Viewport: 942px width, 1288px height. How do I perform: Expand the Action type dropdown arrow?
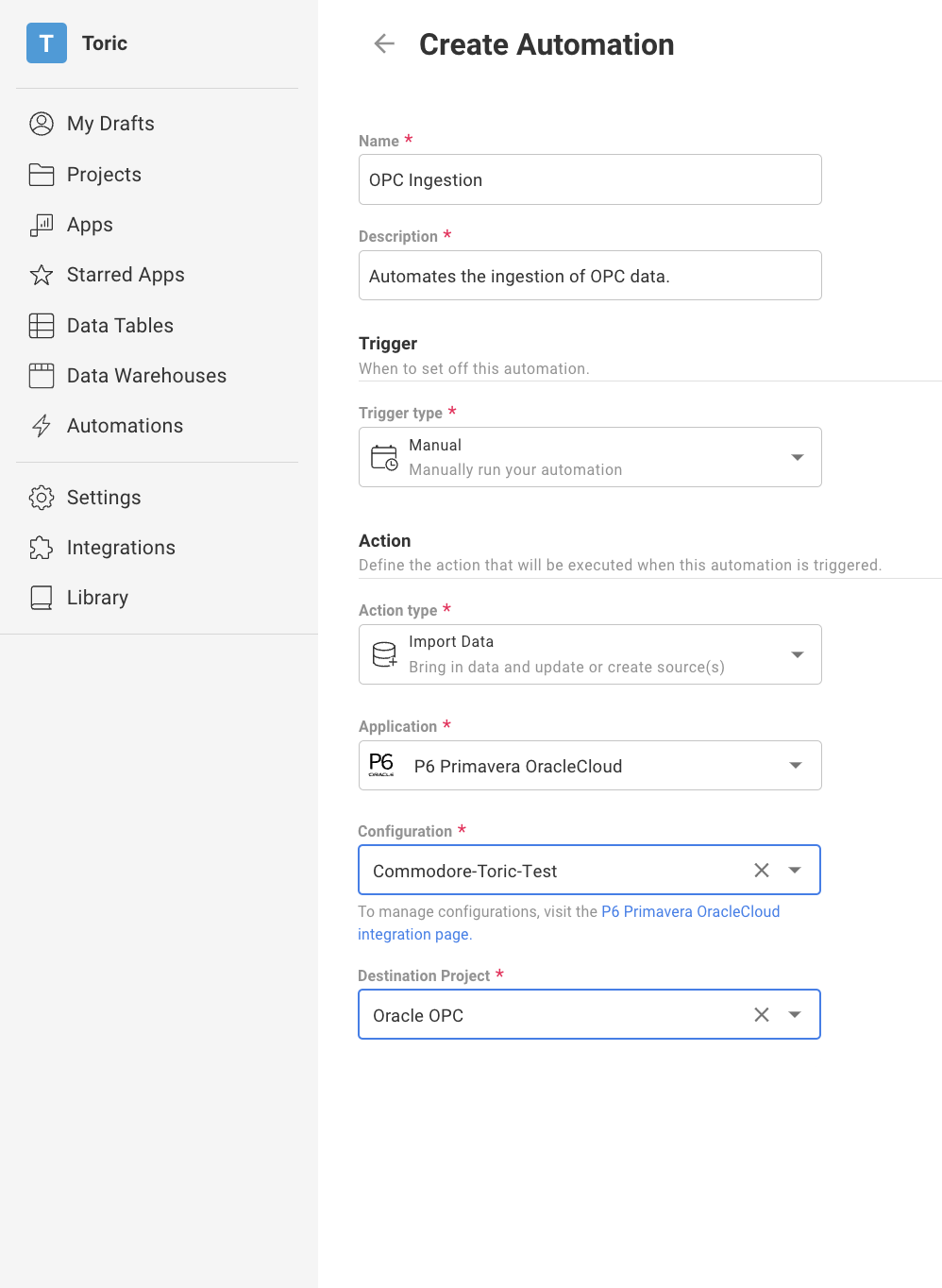798,654
